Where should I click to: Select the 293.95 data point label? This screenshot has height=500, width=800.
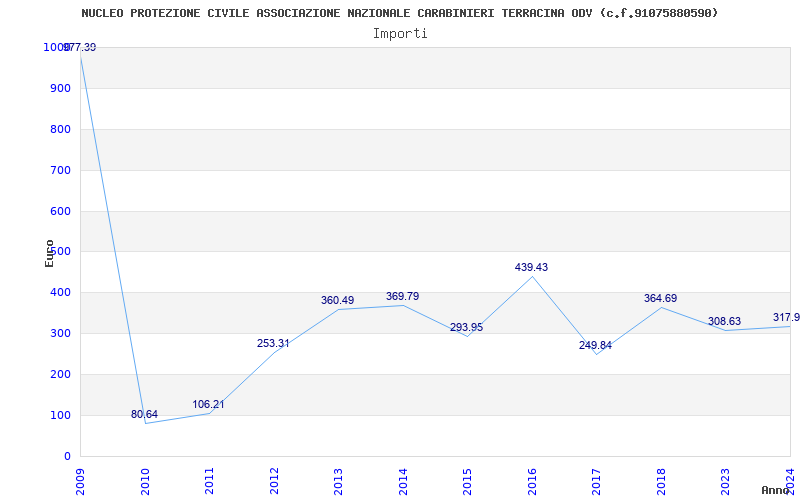coord(466,328)
